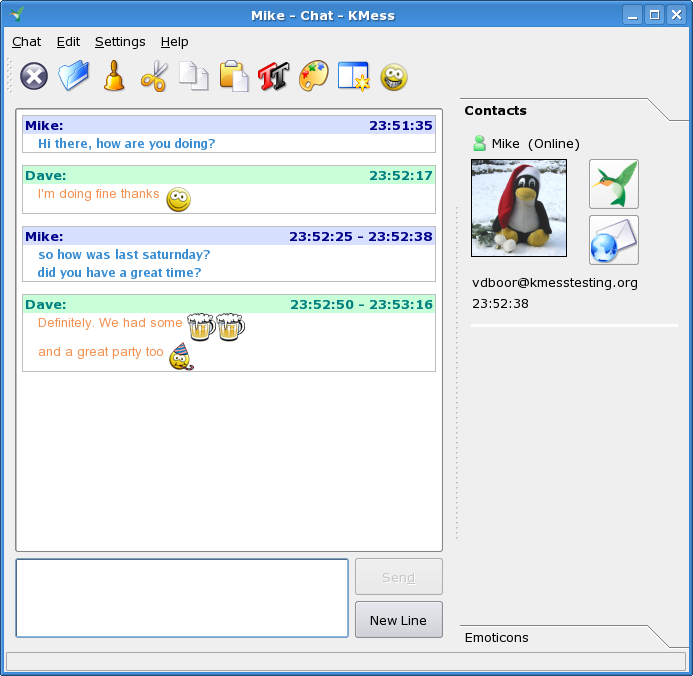Click the close chat toolbar icon
This screenshot has height=676, width=693.
(34, 76)
